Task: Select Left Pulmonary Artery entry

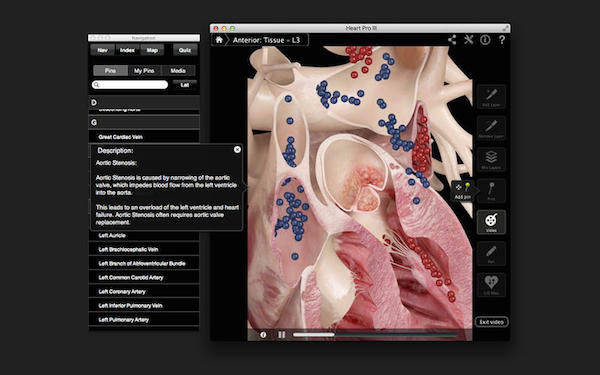Action: tap(144, 320)
